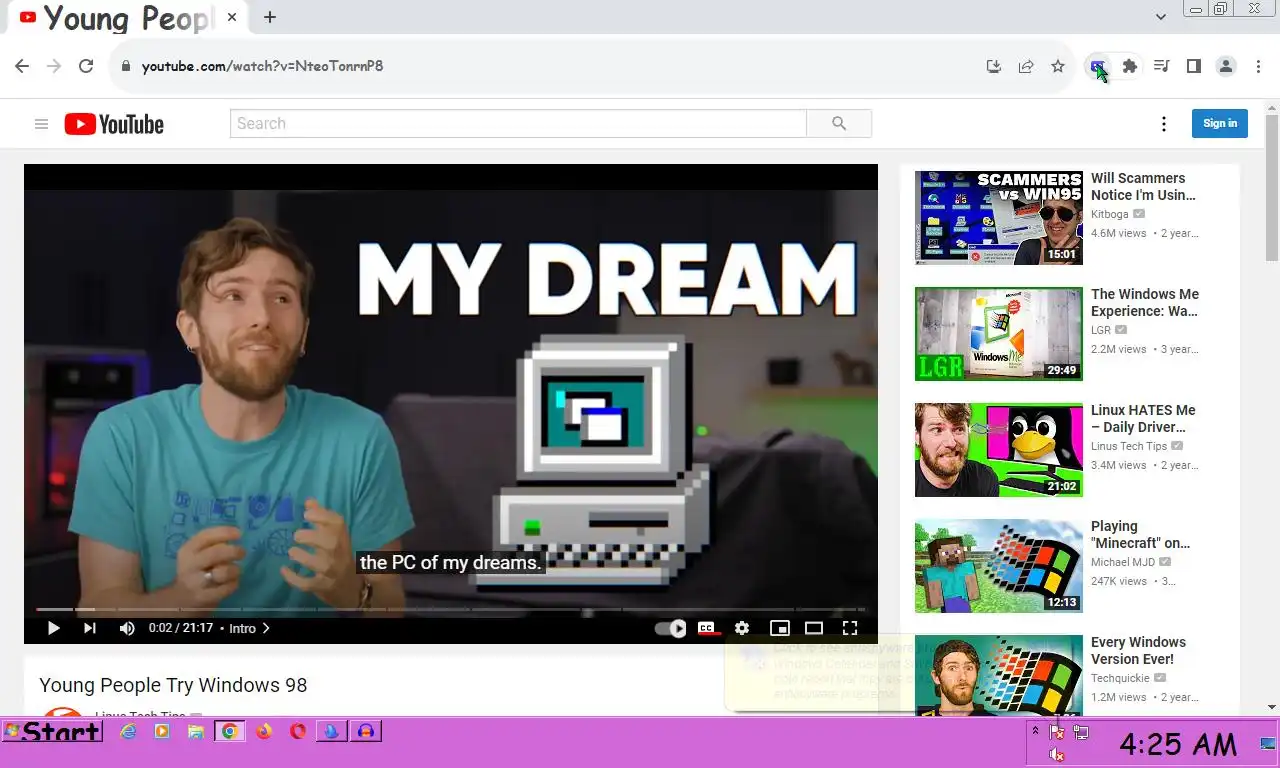This screenshot has width=1280, height=768.
Task: Open YouTube settings three-dot menu
Action: tap(1163, 124)
